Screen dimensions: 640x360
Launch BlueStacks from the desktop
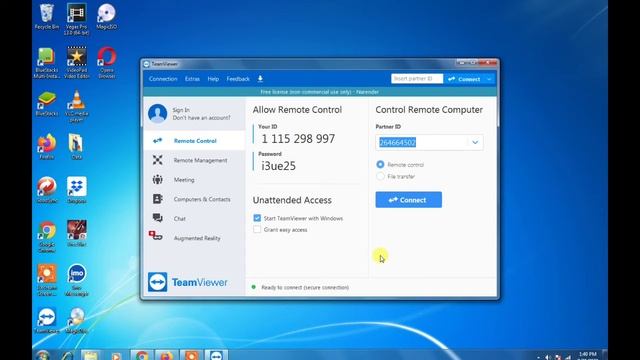tap(47, 103)
